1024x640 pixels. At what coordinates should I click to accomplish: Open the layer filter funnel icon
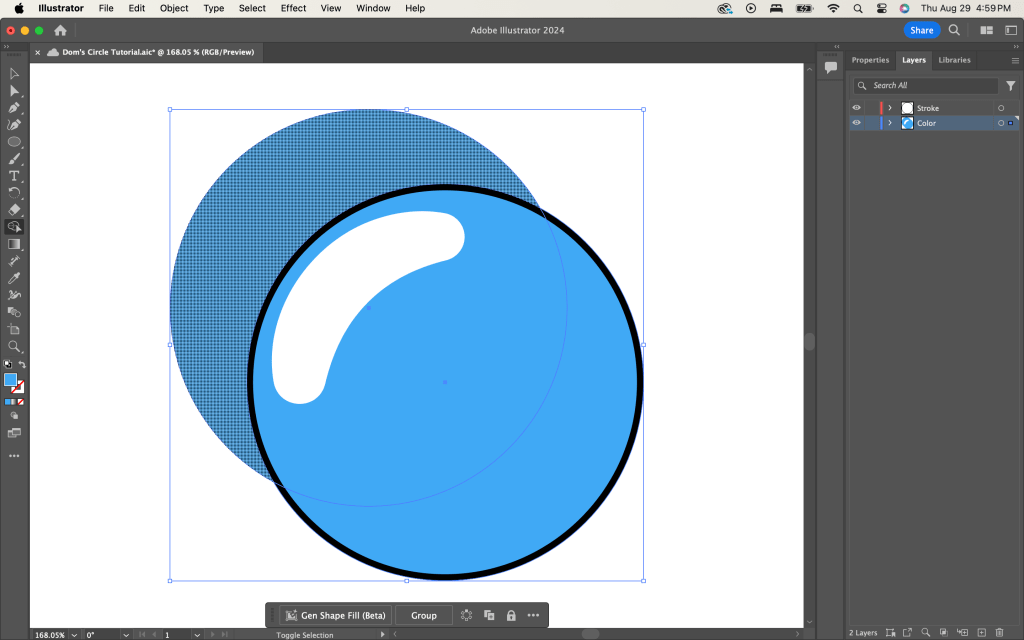click(1010, 86)
